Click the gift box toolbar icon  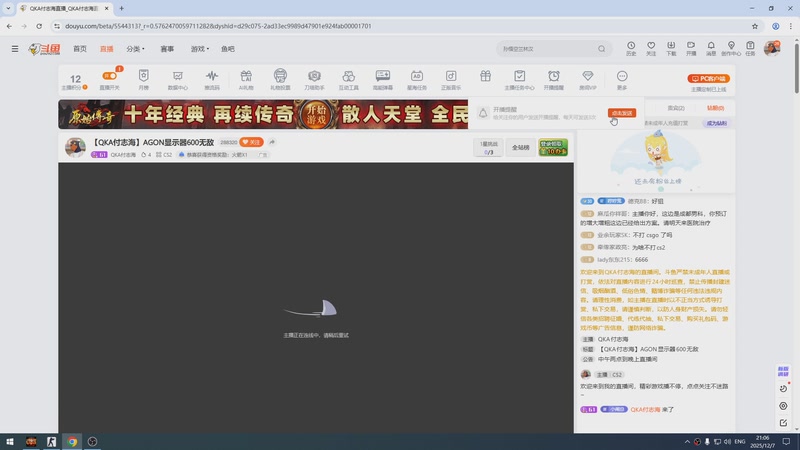click(485, 76)
